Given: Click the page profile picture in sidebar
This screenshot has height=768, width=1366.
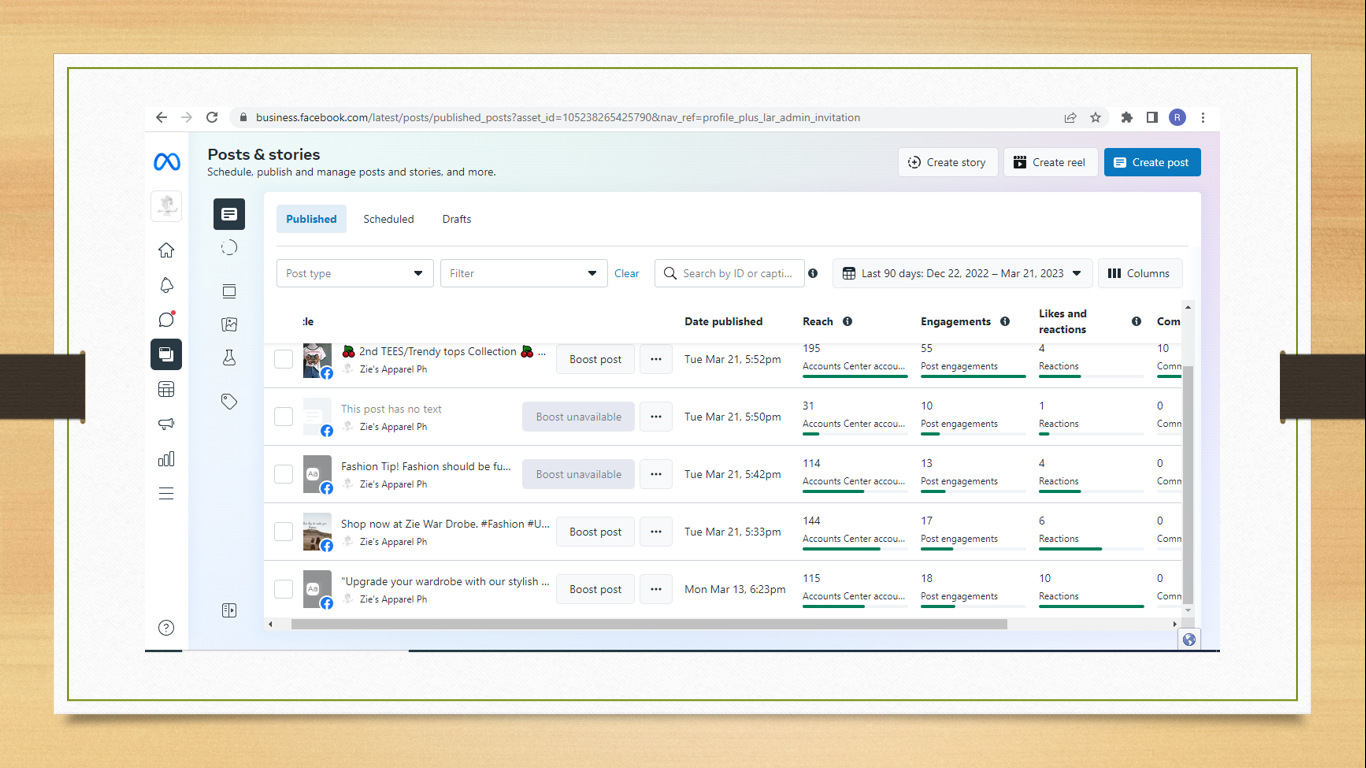Looking at the screenshot, I should [x=166, y=206].
